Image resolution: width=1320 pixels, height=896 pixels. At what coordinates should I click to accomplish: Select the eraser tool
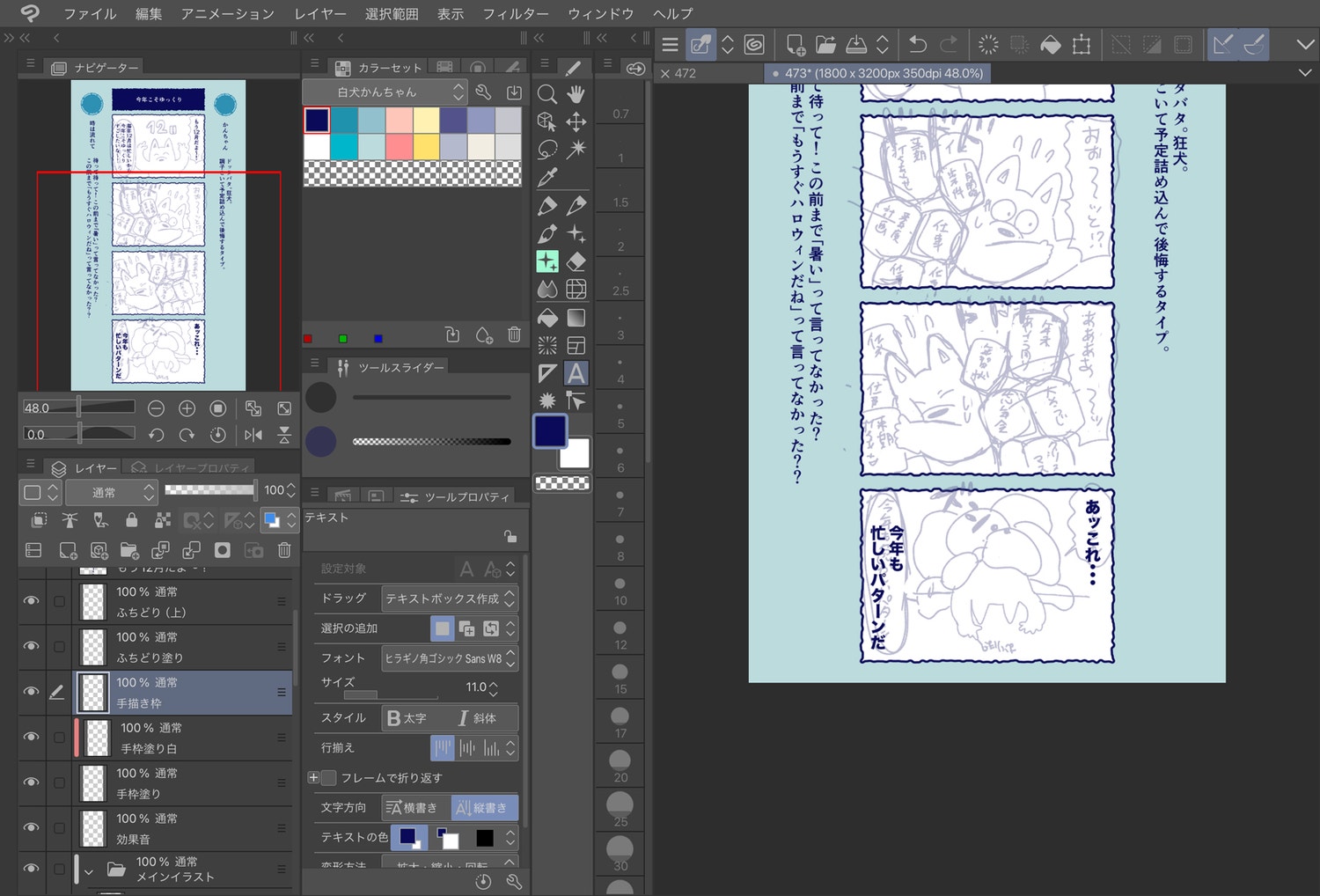coord(576,261)
